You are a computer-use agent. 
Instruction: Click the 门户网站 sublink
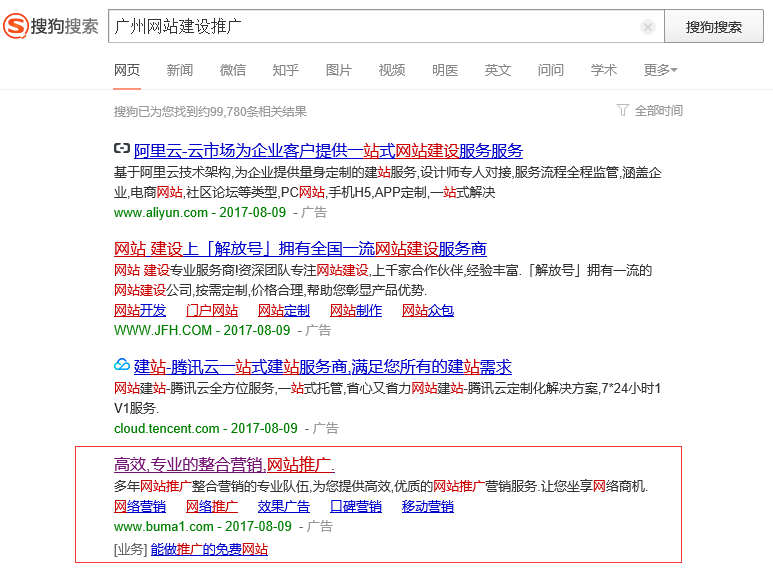(x=212, y=310)
